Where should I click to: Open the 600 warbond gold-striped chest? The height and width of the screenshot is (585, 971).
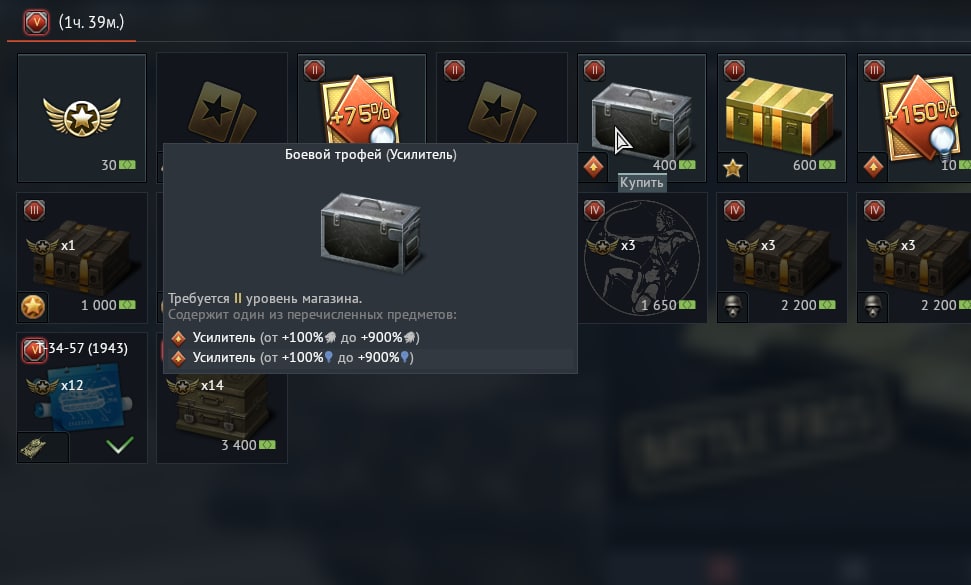pyautogui.click(x=782, y=118)
